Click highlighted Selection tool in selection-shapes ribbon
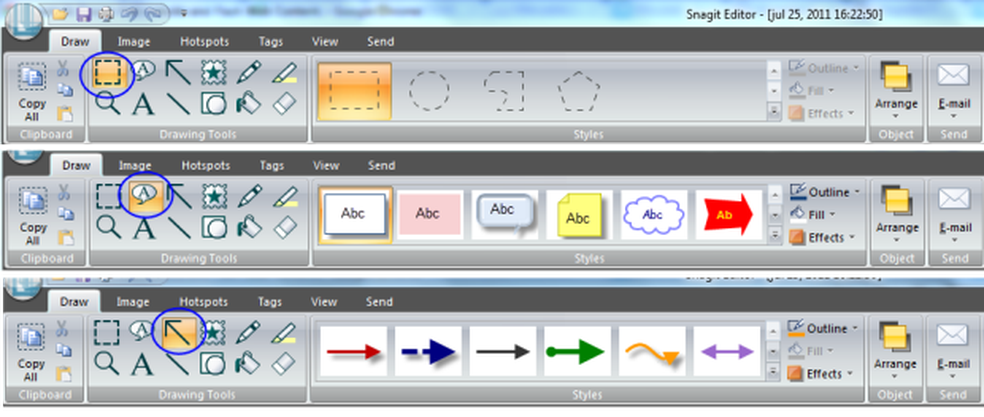The height and width of the screenshot is (417, 984). pos(108,73)
